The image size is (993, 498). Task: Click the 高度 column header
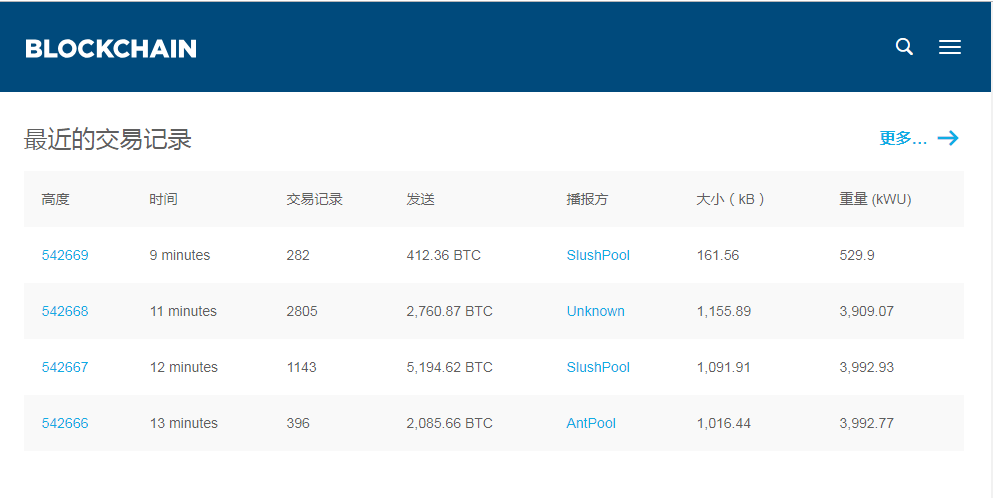56,199
